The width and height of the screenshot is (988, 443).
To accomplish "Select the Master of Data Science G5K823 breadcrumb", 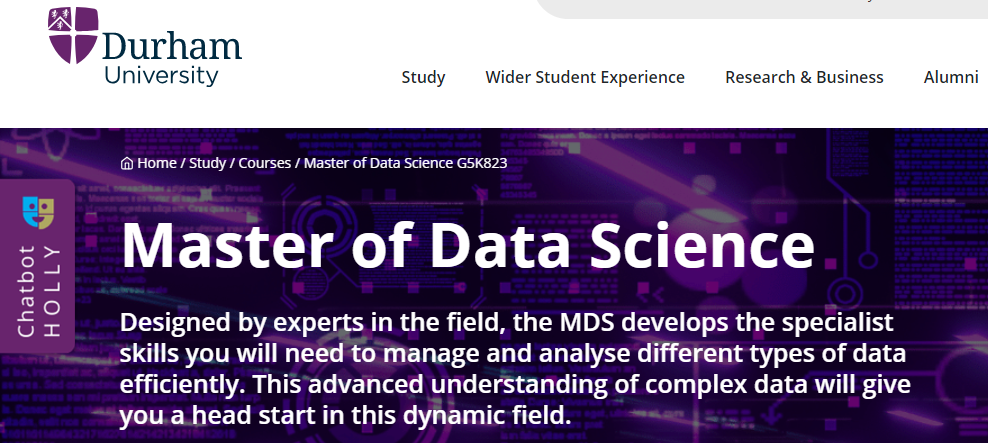I will (406, 163).
